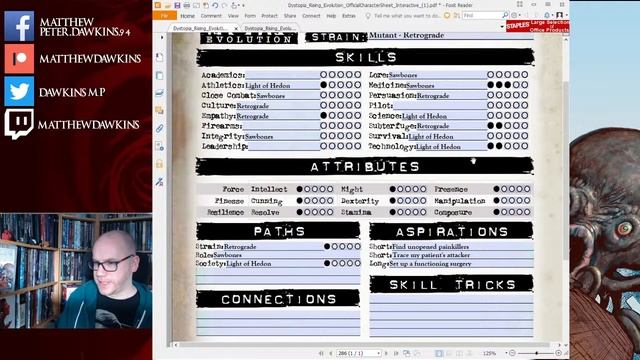
Task: Select the hand tool in quick access toolbar
Action: click(x=234, y=5)
